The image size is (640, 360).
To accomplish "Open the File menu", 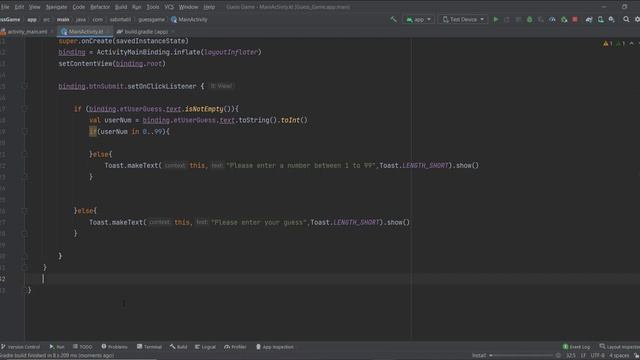I will 5,7.
